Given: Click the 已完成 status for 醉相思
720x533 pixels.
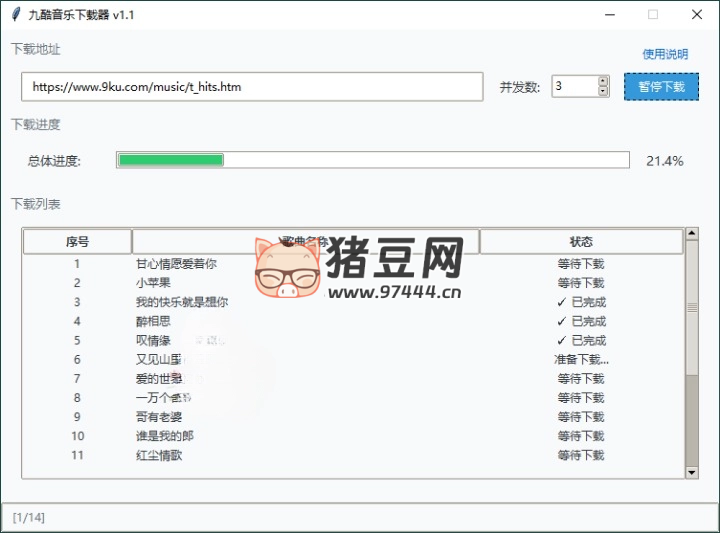Looking at the screenshot, I should click(581, 321).
